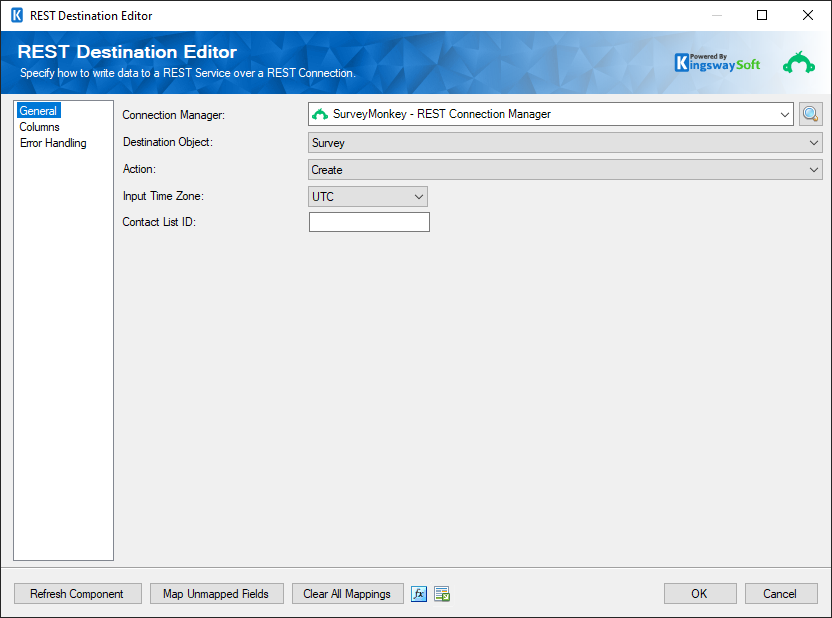Expand the Destination Object dropdown
This screenshot has height=618, width=832.
tap(565, 143)
